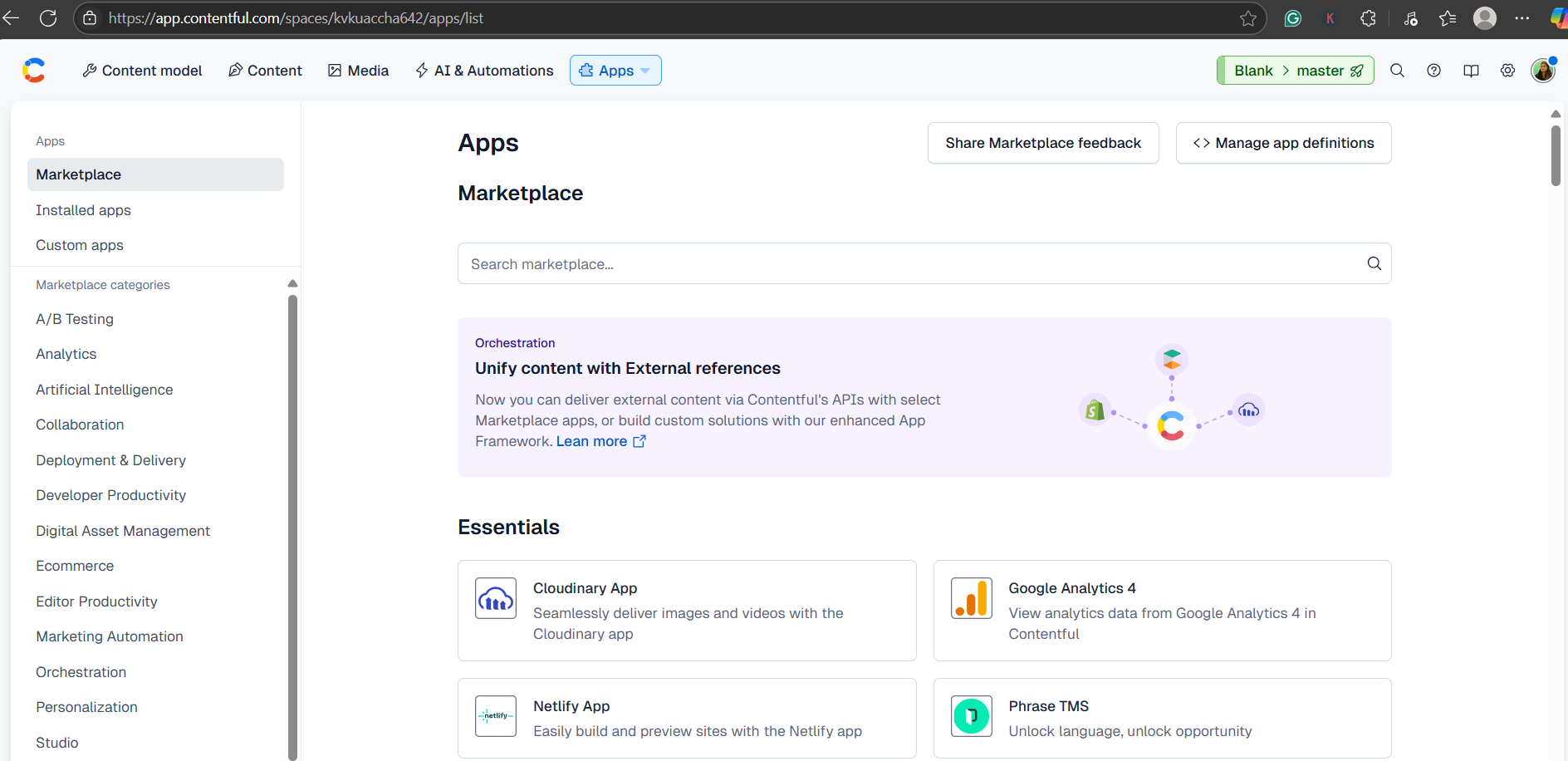Open Media in navigation

[x=358, y=71]
